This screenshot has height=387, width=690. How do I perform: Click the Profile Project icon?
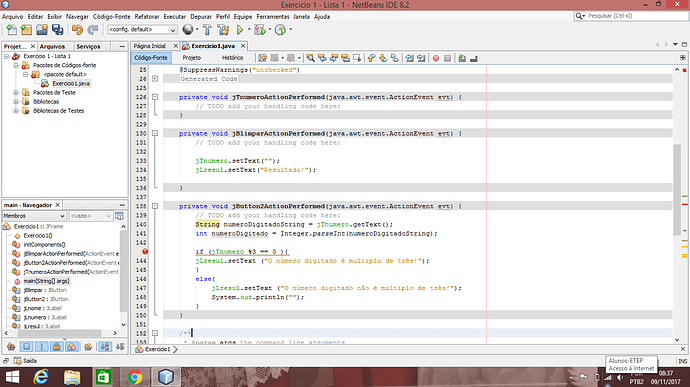point(280,29)
